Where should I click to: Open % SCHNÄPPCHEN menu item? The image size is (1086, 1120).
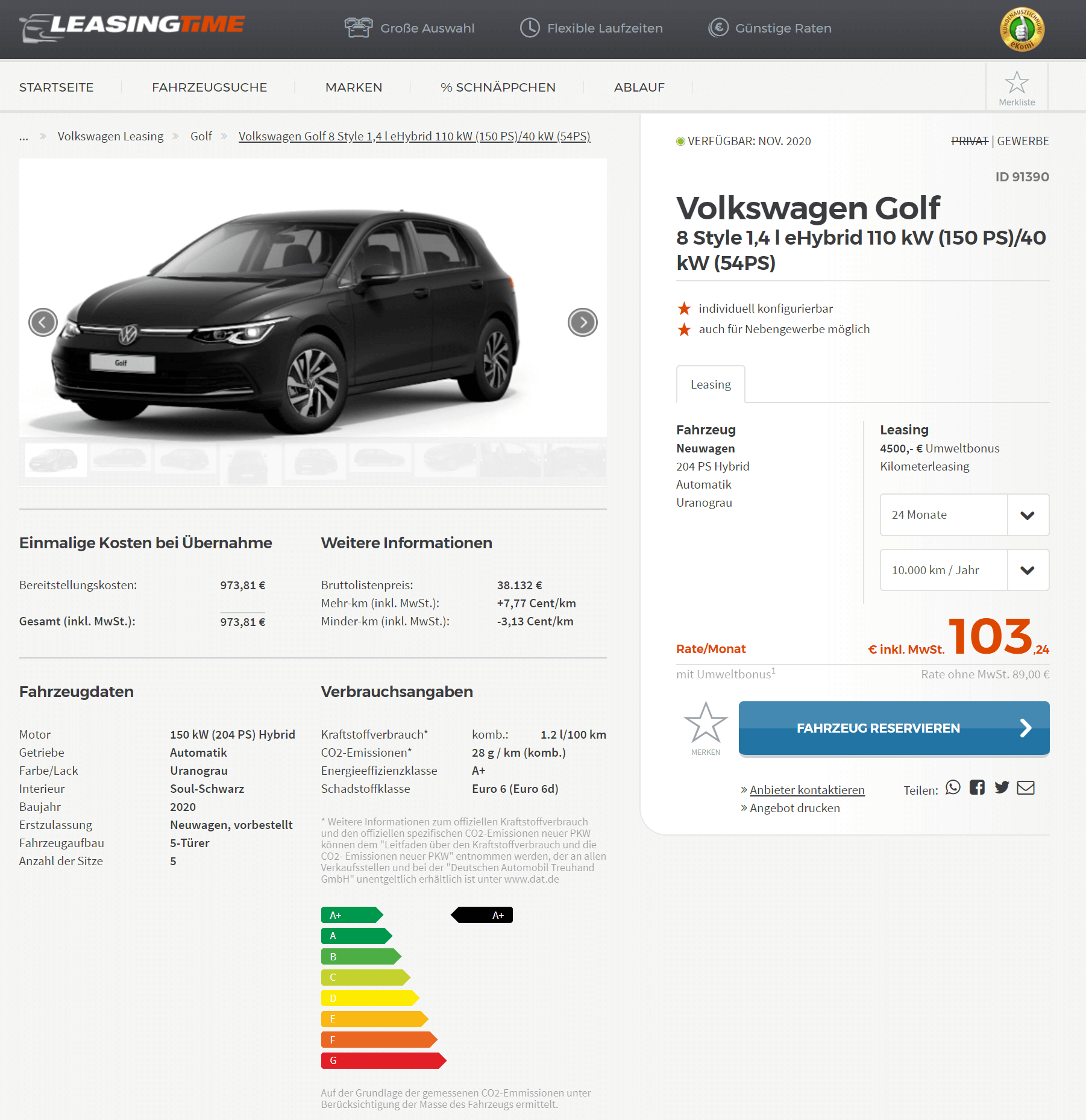point(498,87)
